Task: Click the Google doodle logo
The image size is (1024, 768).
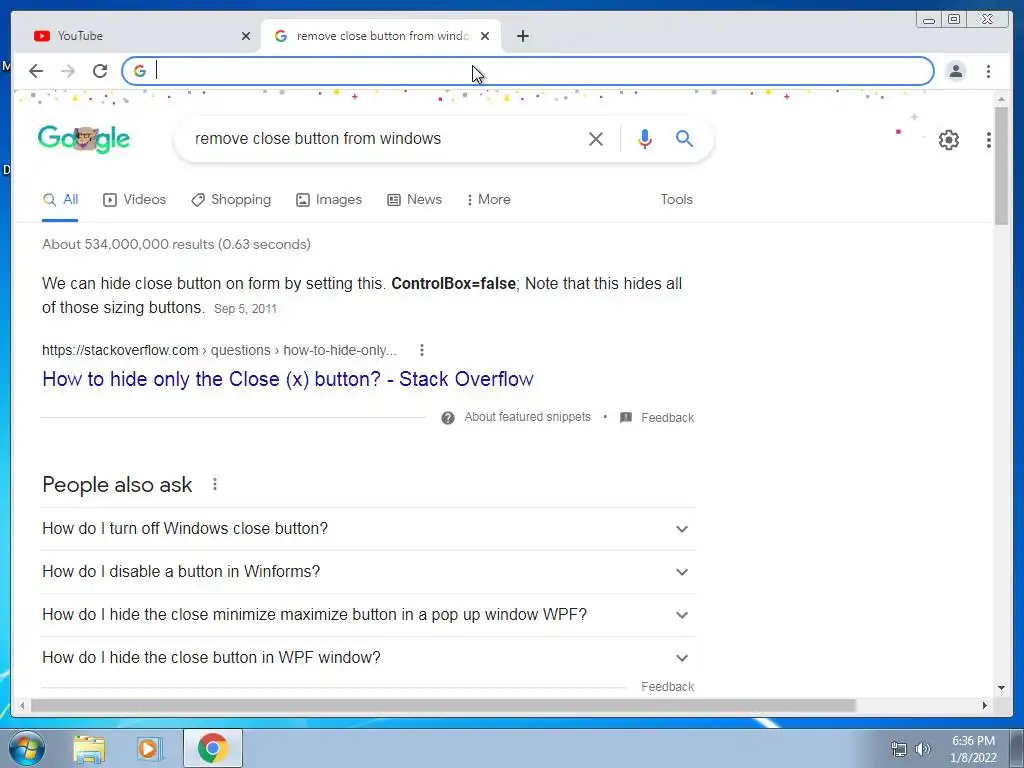Action: click(84, 138)
